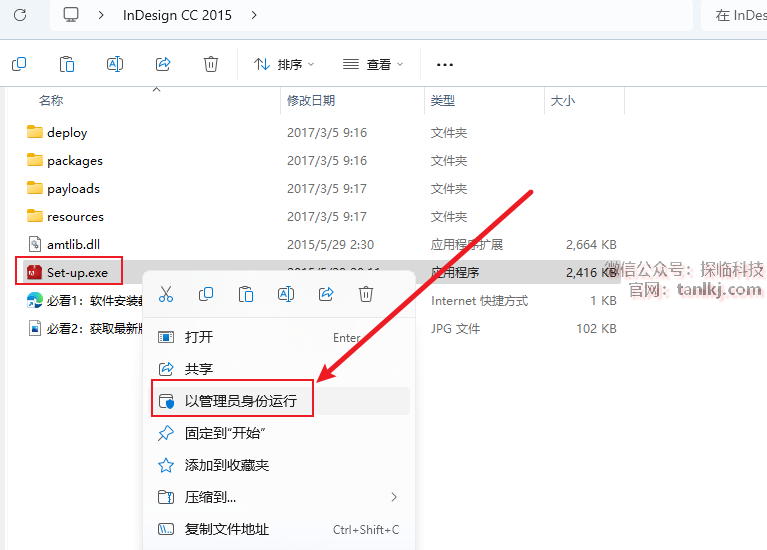Select 复制文件地址 menu entry

[x=227, y=529]
